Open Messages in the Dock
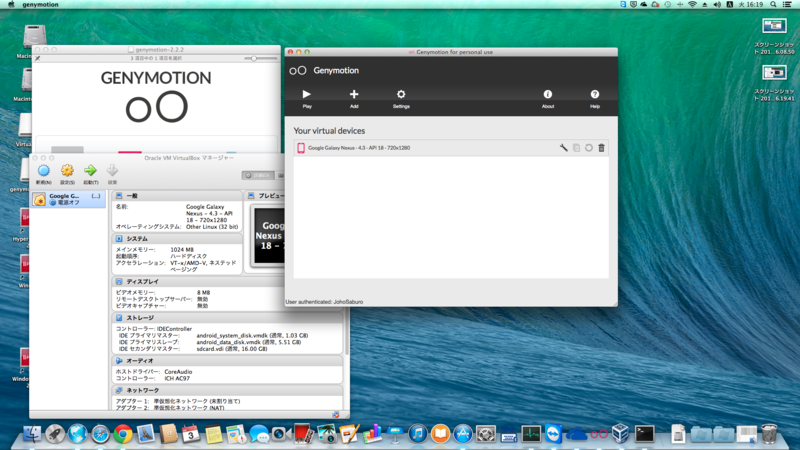The height and width of the screenshot is (450, 800). point(259,434)
